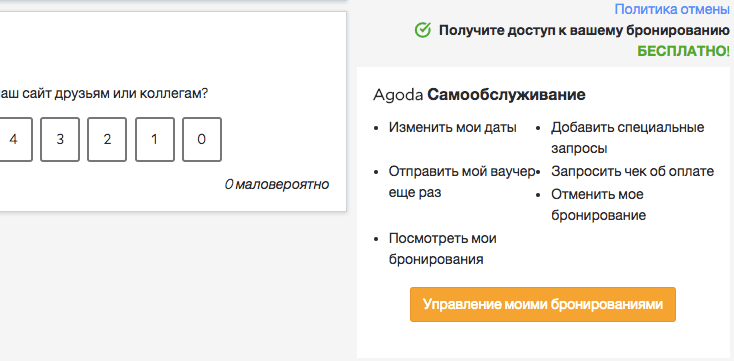Click the БЕСПЛАТНО! green label
The width and height of the screenshot is (734, 361).
[683, 51]
